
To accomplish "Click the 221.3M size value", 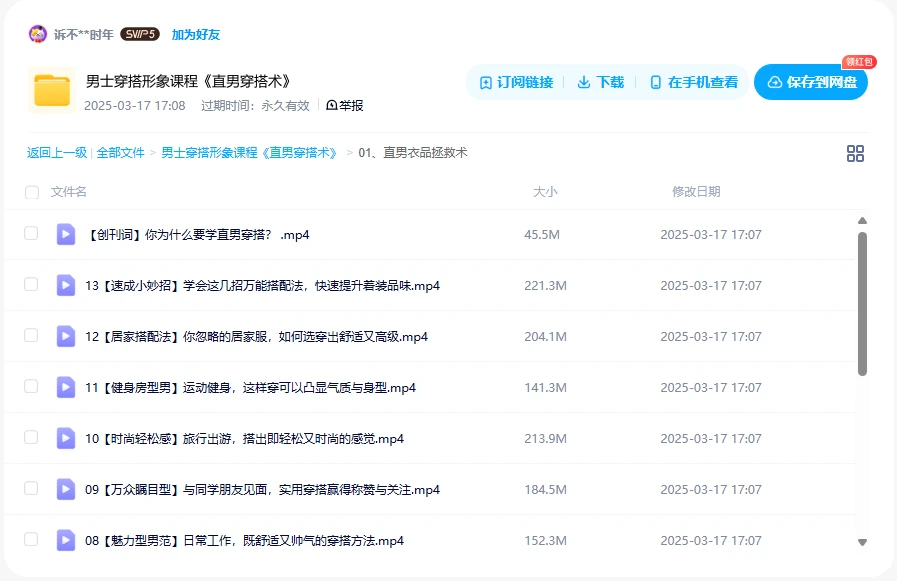I will tap(545, 285).
